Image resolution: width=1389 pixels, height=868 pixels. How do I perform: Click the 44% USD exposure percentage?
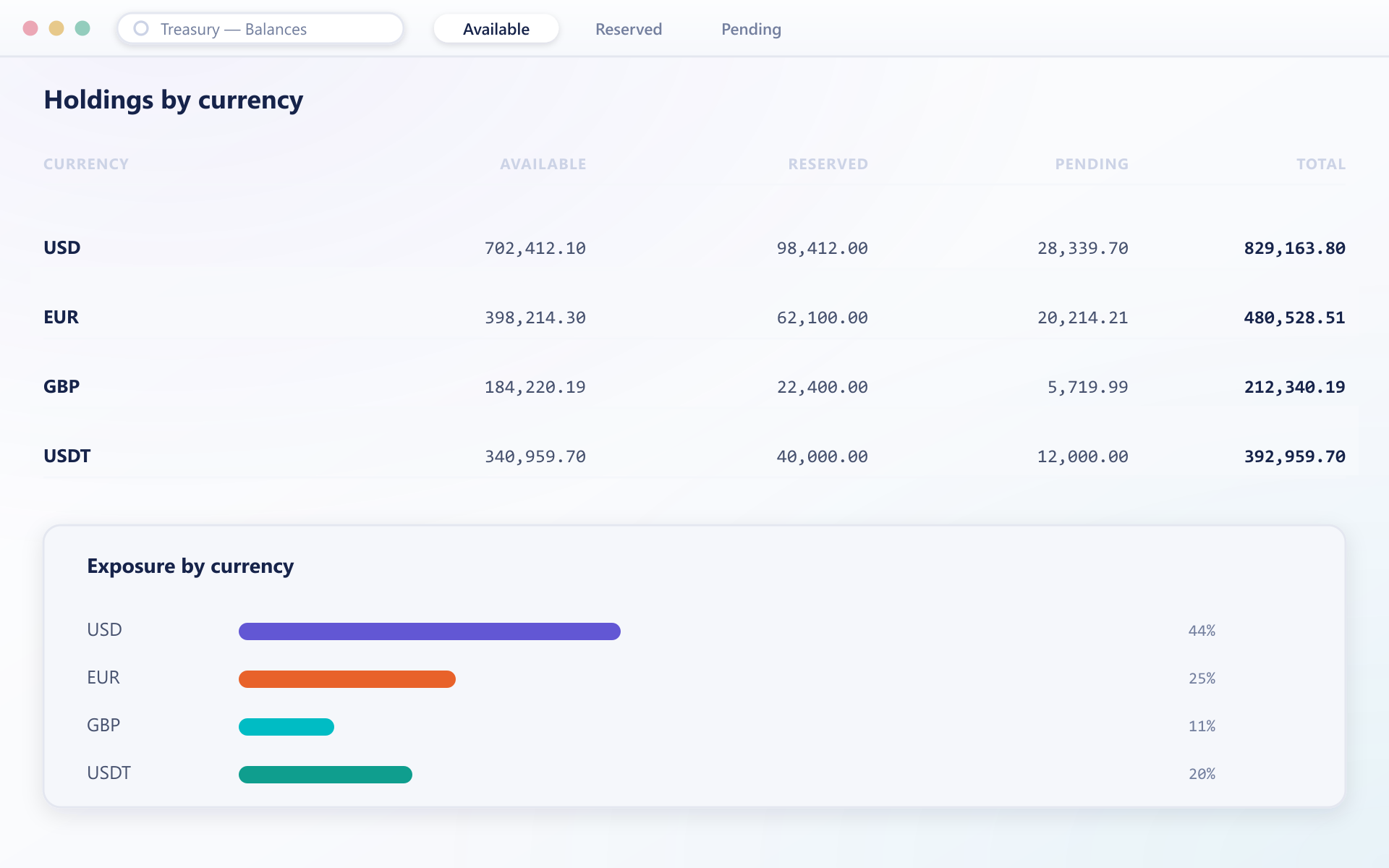tap(1202, 631)
